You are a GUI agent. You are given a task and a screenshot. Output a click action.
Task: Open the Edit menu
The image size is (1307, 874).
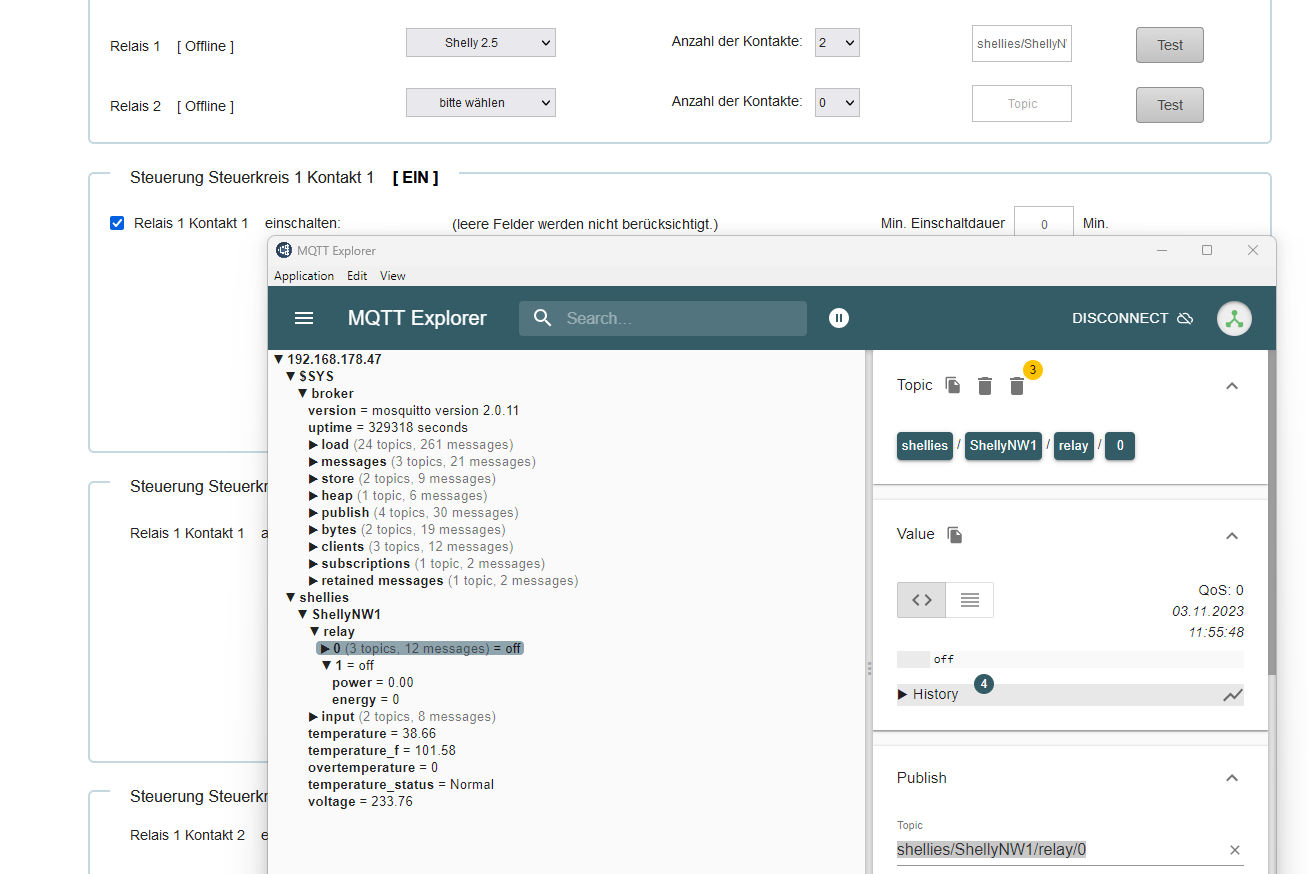[x=357, y=276]
